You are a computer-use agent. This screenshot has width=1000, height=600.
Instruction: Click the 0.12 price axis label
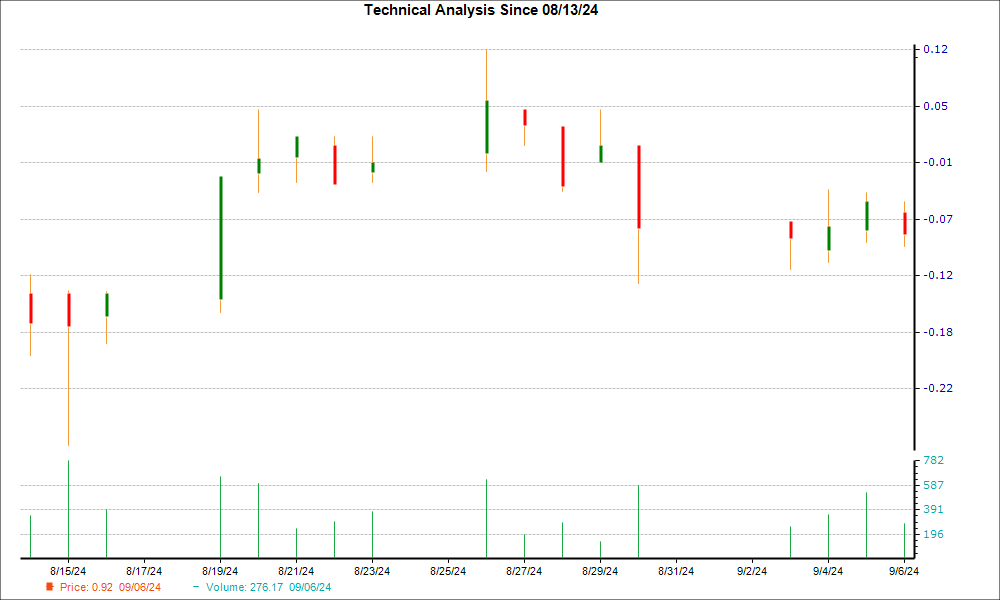(x=935, y=50)
